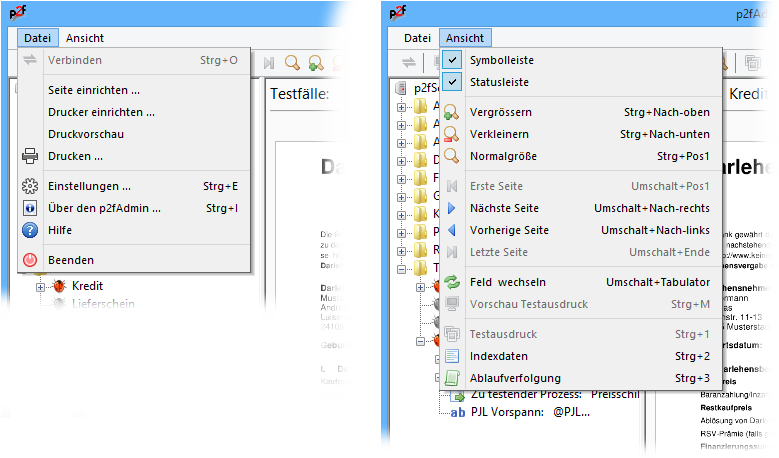Click the gear icon for Einstellungen

[x=30, y=186]
